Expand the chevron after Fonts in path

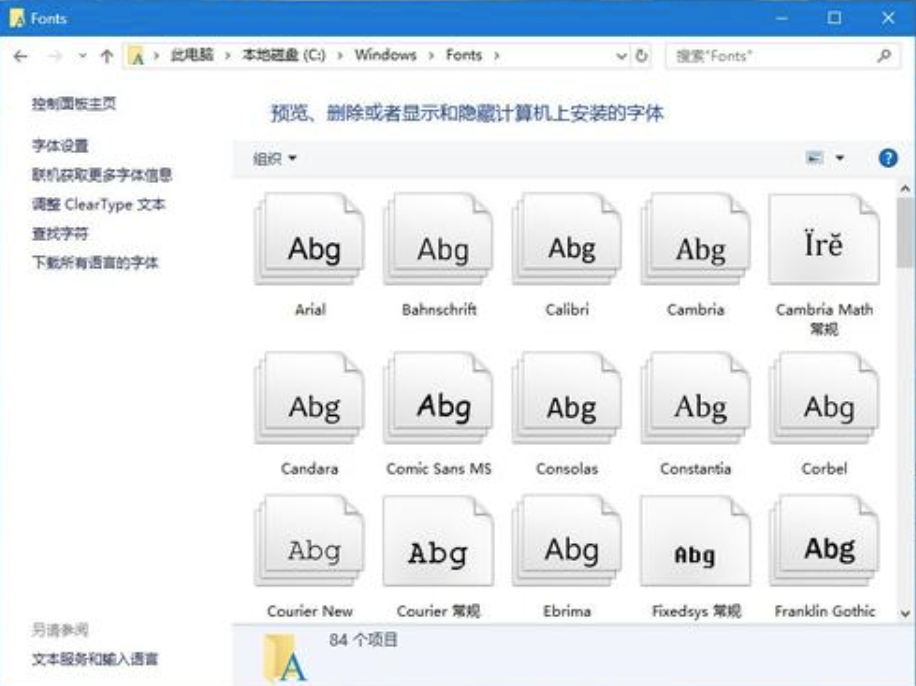(x=497, y=56)
